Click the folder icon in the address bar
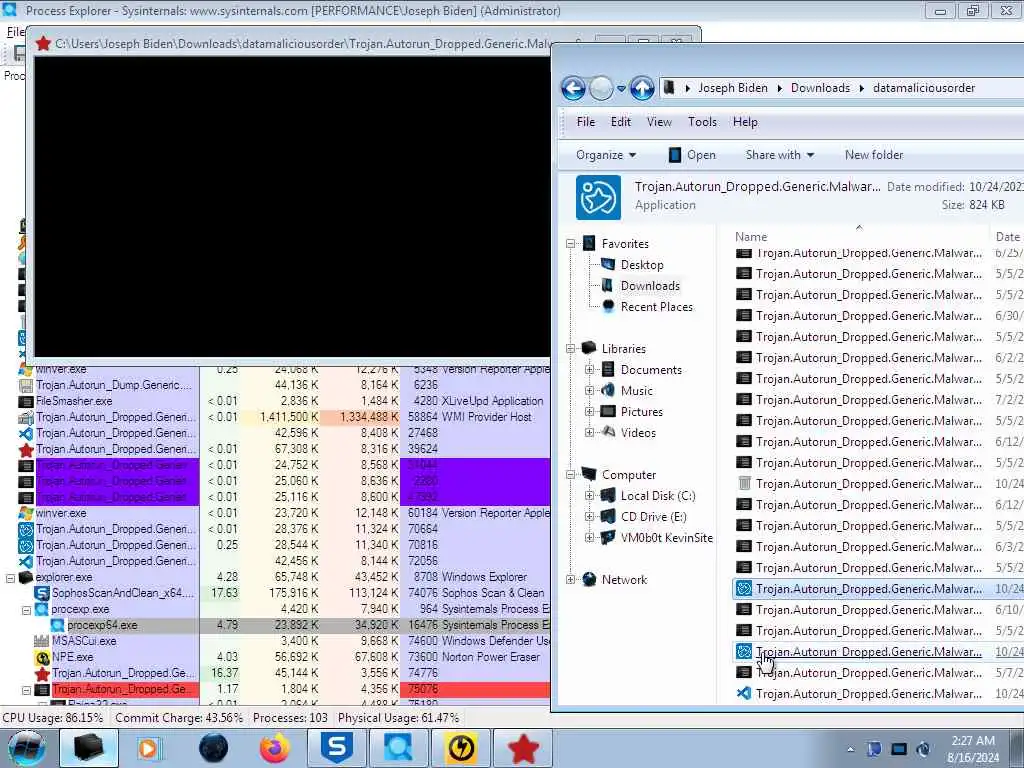 (669, 88)
